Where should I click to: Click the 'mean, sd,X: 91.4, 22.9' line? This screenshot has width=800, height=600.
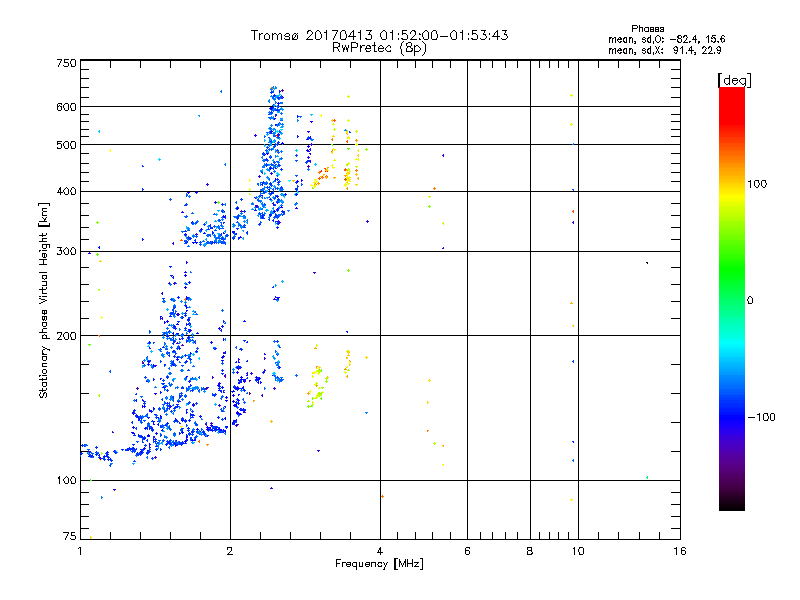664,50
